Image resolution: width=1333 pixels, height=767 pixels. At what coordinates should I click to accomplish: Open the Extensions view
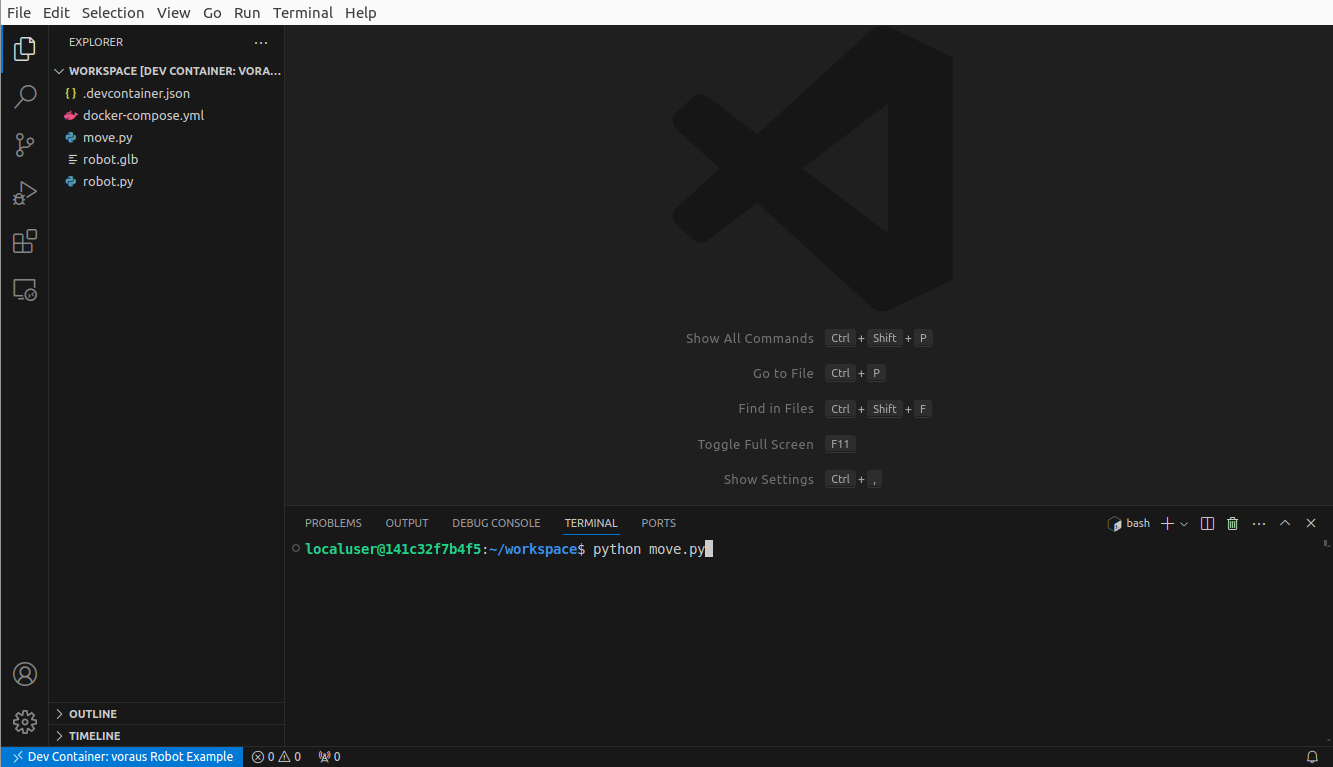pos(25,241)
